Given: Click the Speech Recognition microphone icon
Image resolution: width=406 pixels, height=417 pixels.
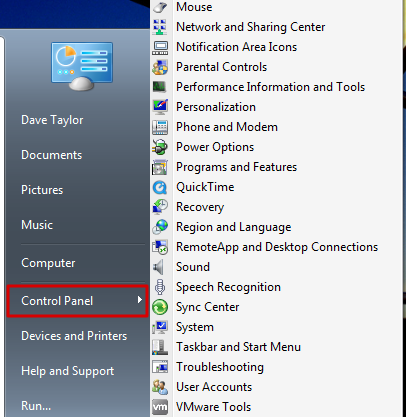Looking at the screenshot, I should 160,287.
